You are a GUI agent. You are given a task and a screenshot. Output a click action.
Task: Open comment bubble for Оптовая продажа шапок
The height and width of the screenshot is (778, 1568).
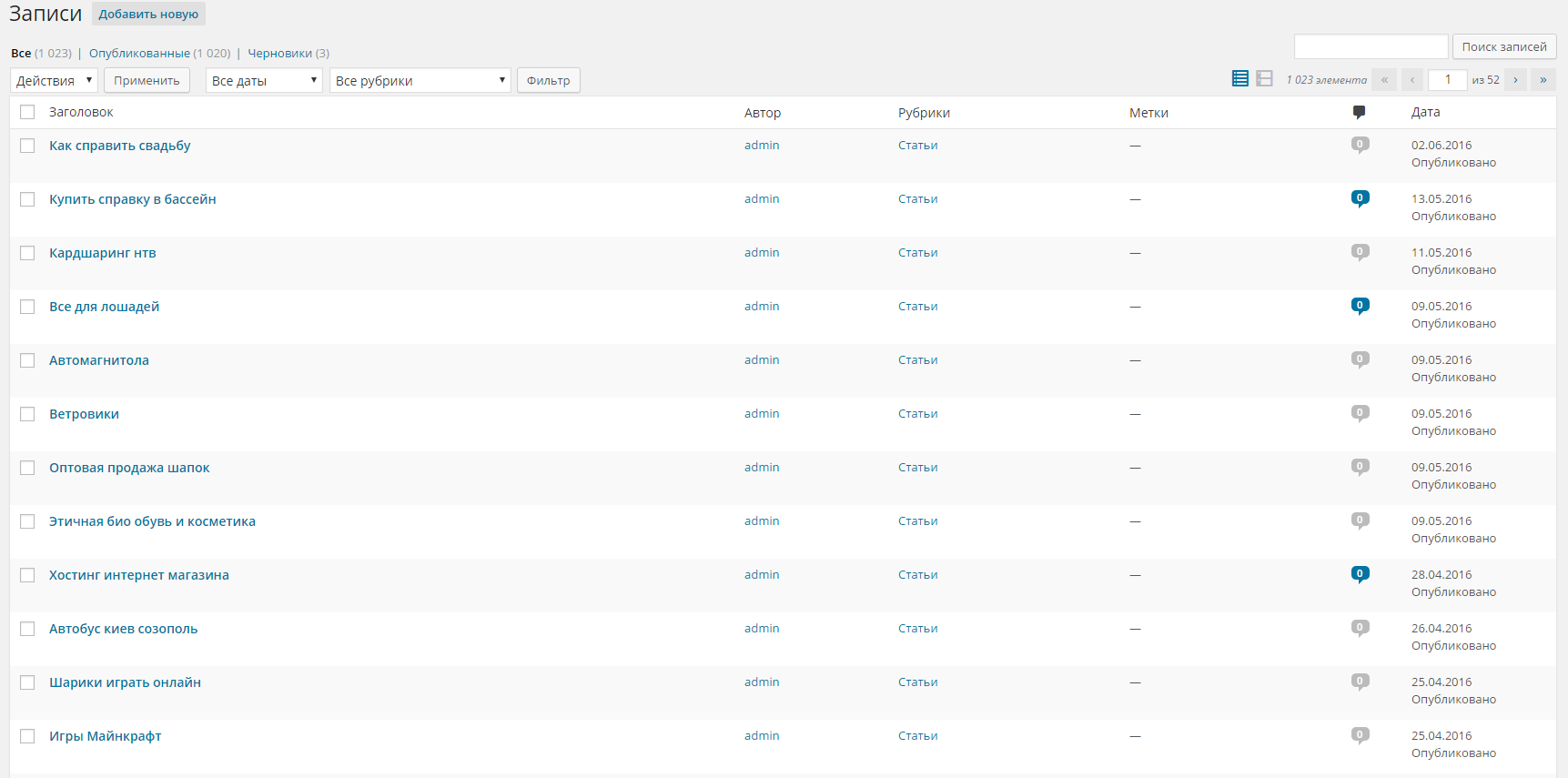(x=1360, y=467)
